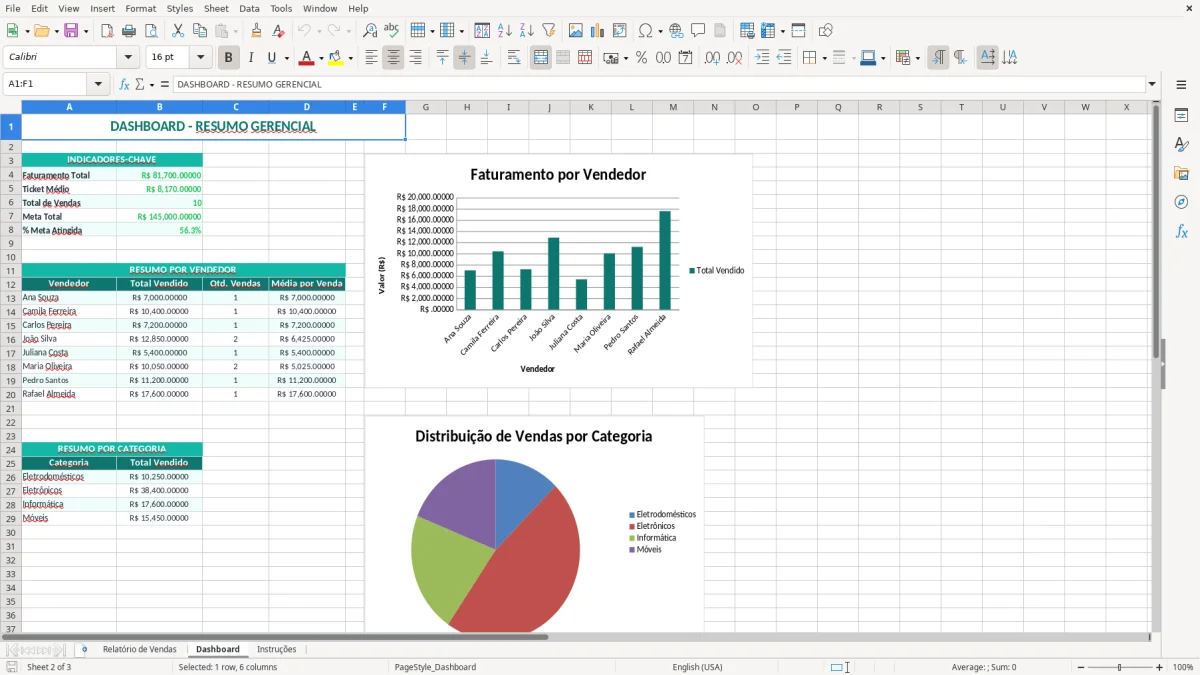Open the sidebar Navigator compass icon
The width and height of the screenshot is (1200, 675).
1181,203
